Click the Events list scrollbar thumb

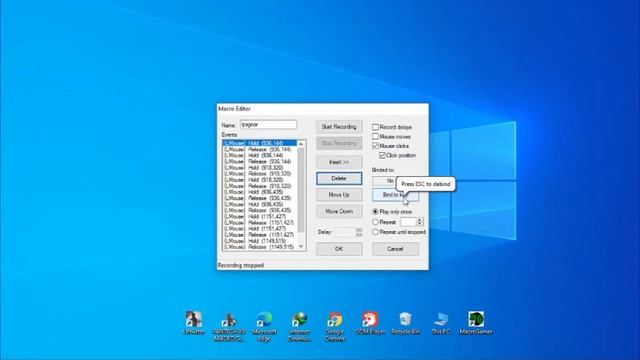pyautogui.click(x=301, y=190)
